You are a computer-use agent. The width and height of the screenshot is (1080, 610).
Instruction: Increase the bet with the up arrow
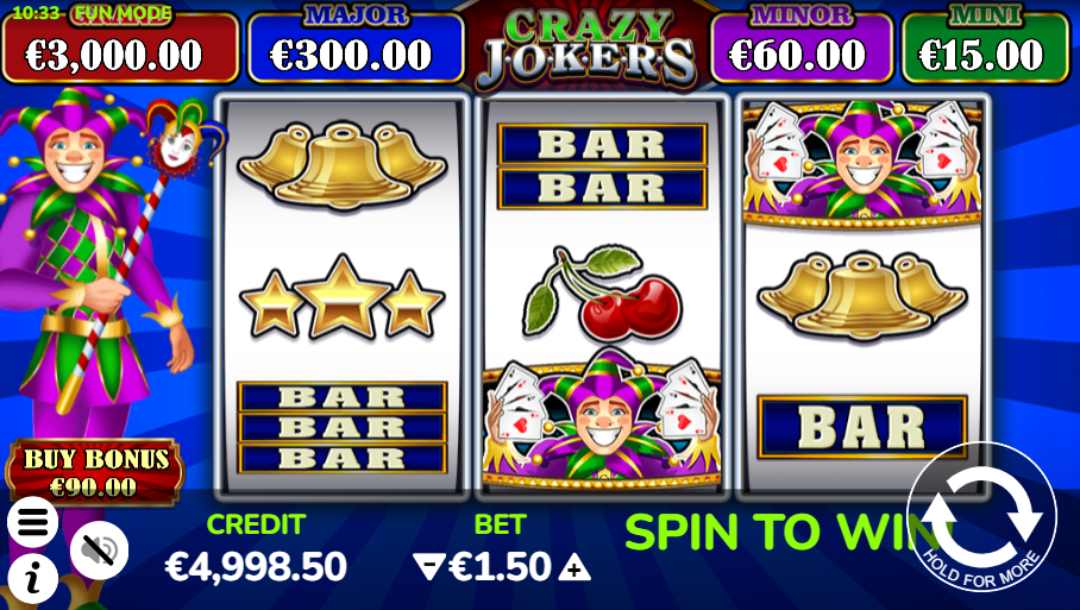574,567
